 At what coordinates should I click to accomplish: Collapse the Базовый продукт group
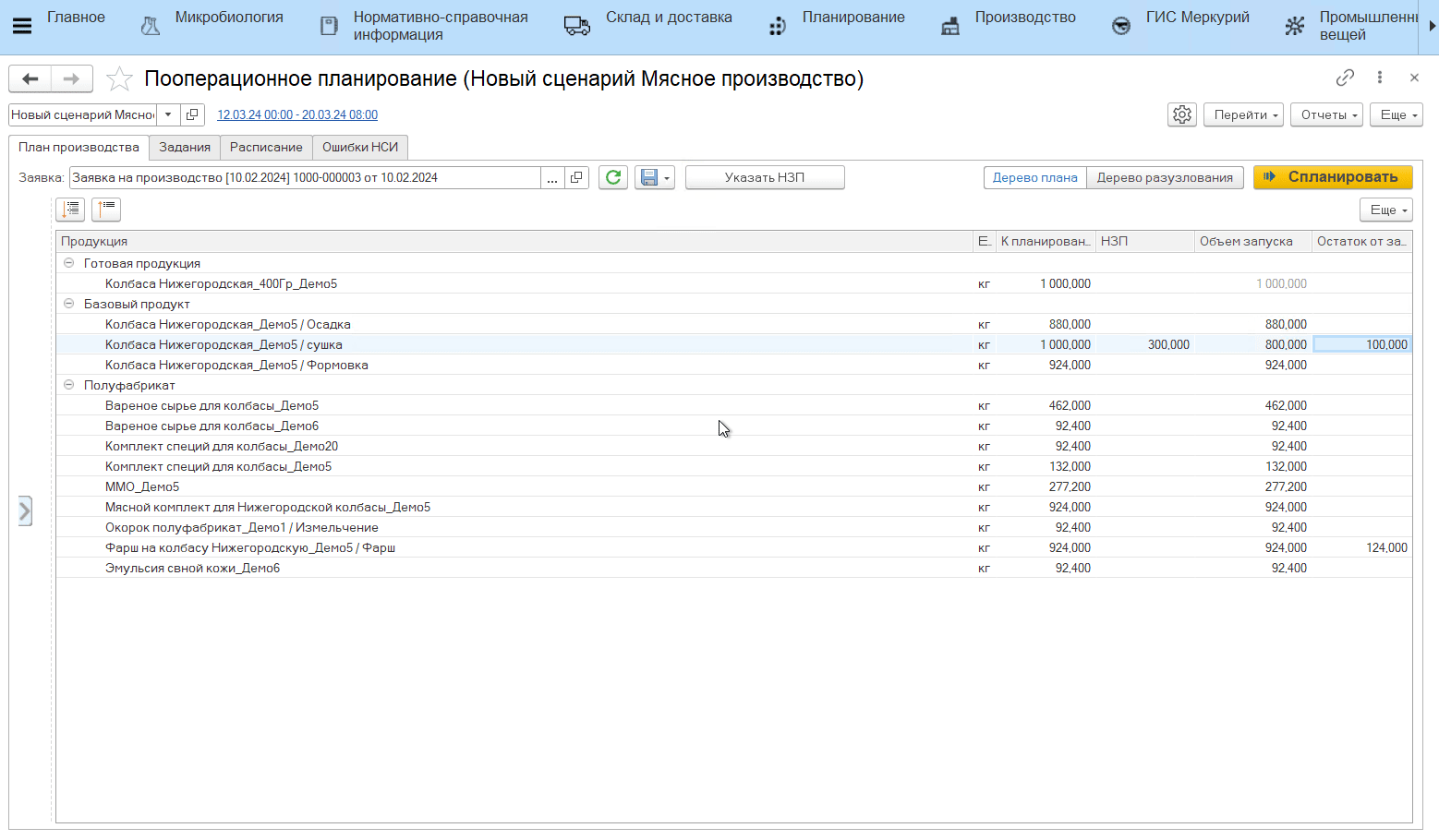click(68, 304)
